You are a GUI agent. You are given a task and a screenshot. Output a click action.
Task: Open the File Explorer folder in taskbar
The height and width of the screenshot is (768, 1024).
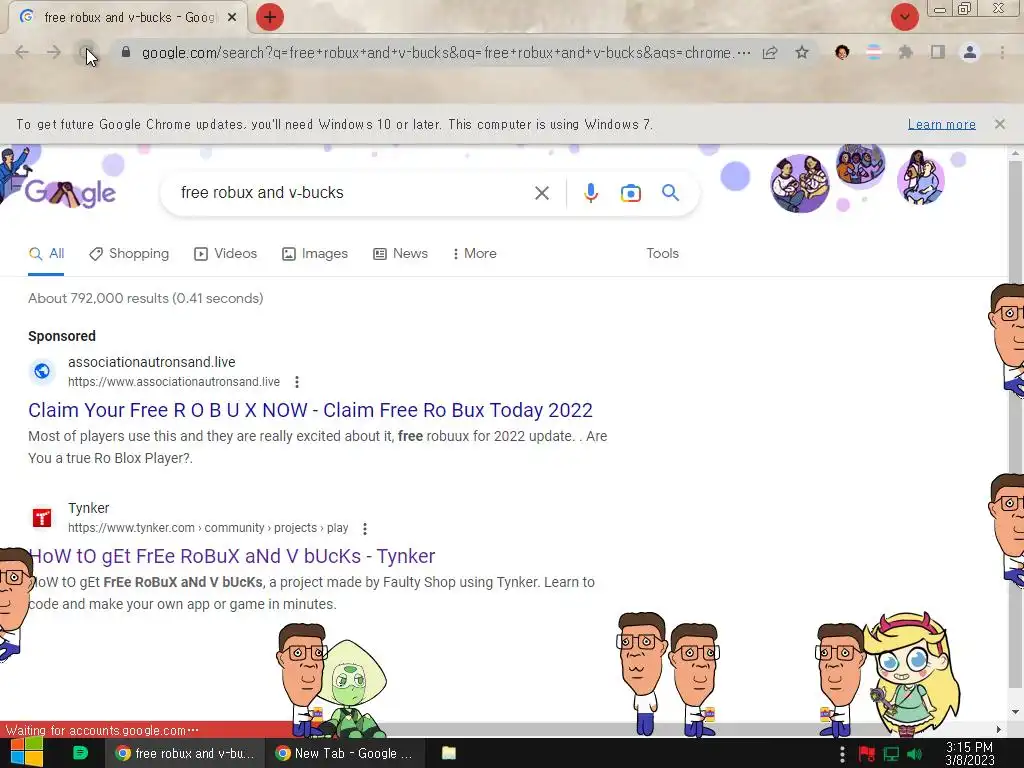(x=449, y=753)
